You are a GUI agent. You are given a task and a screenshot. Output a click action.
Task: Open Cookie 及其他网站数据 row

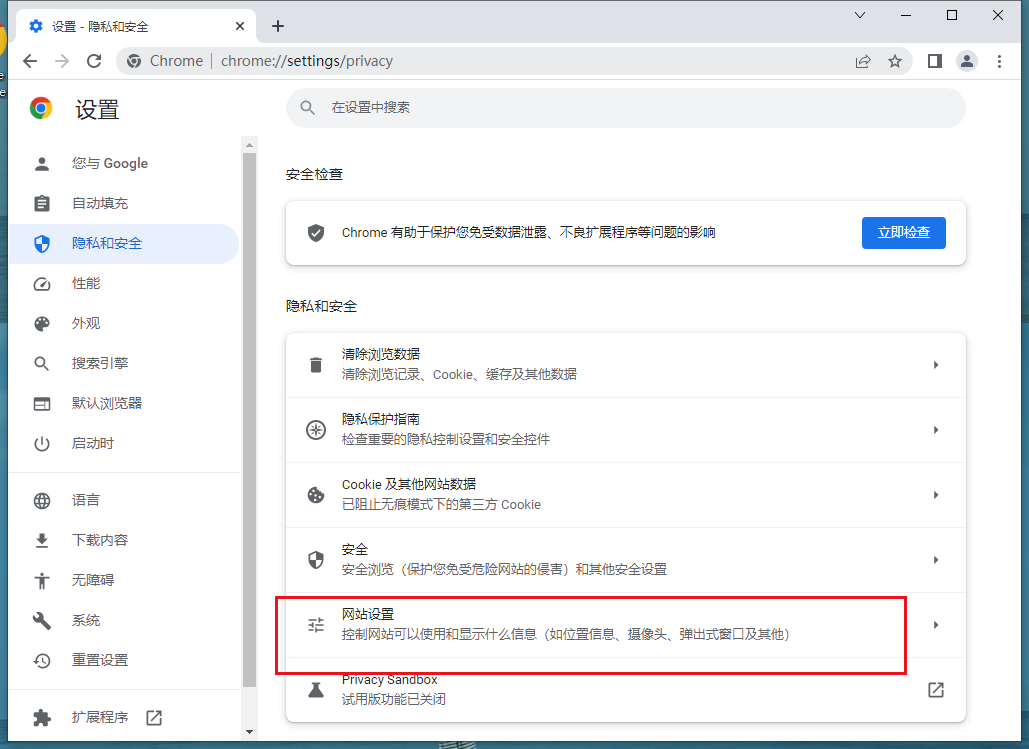point(625,495)
